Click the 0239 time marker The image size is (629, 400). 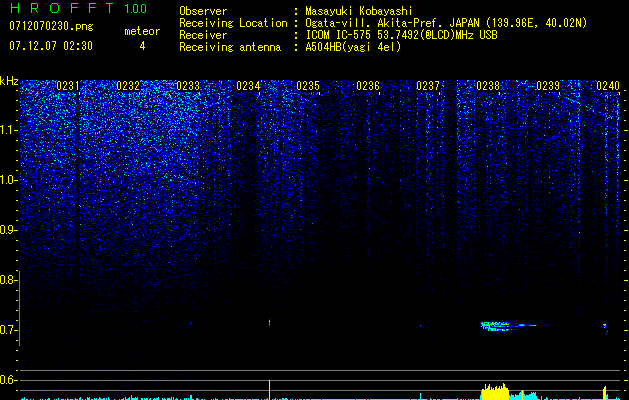coord(548,85)
